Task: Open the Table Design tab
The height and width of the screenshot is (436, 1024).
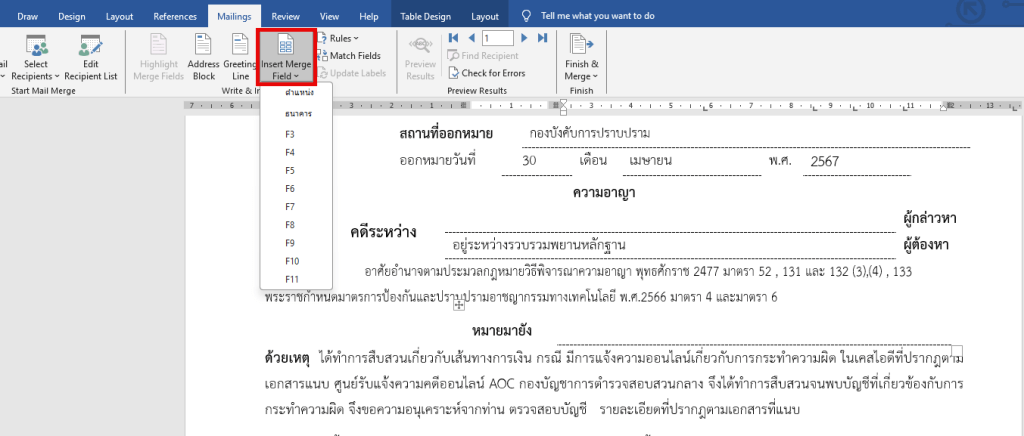Action: point(427,16)
